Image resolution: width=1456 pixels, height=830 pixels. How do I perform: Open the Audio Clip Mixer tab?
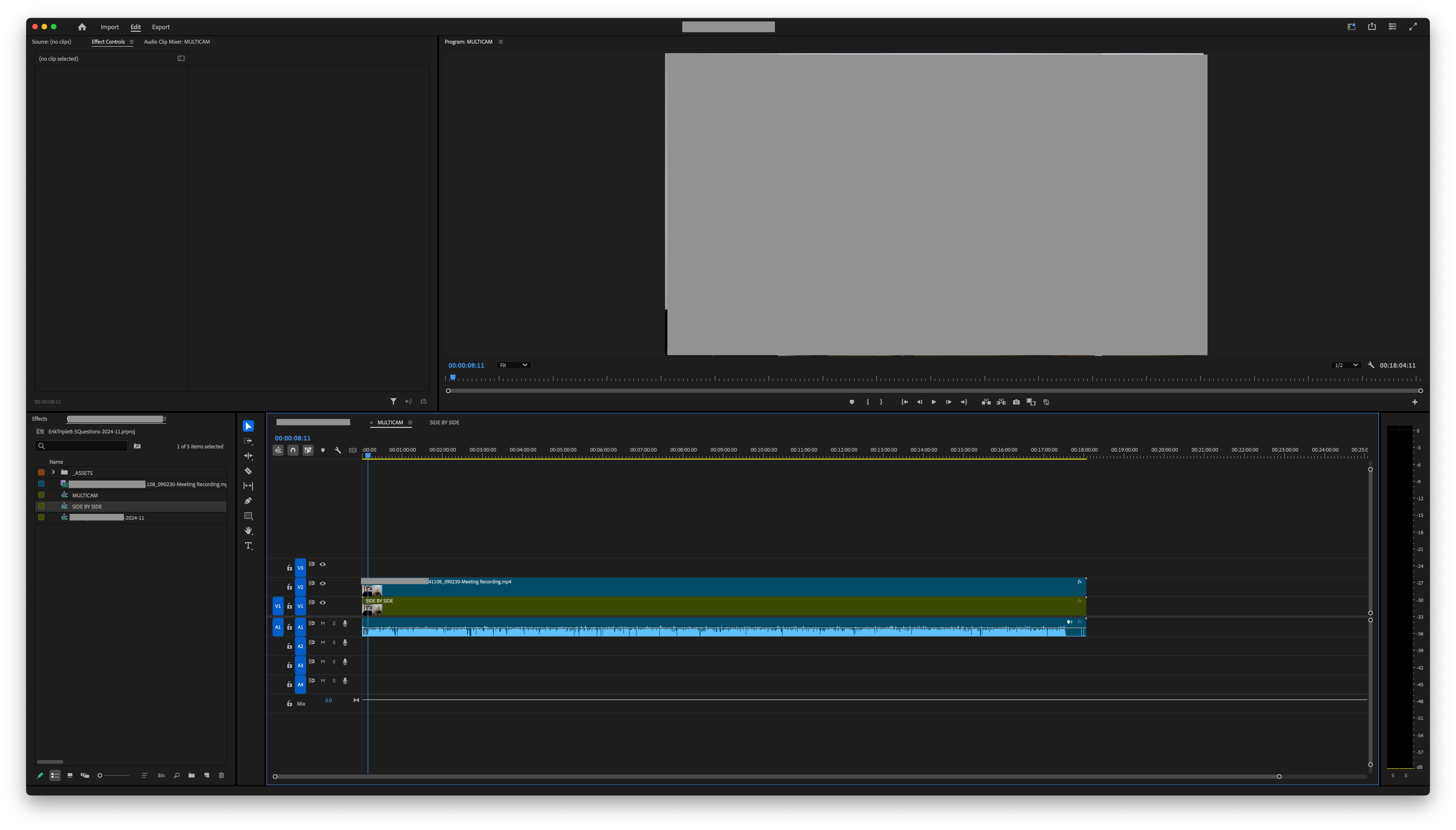177,42
